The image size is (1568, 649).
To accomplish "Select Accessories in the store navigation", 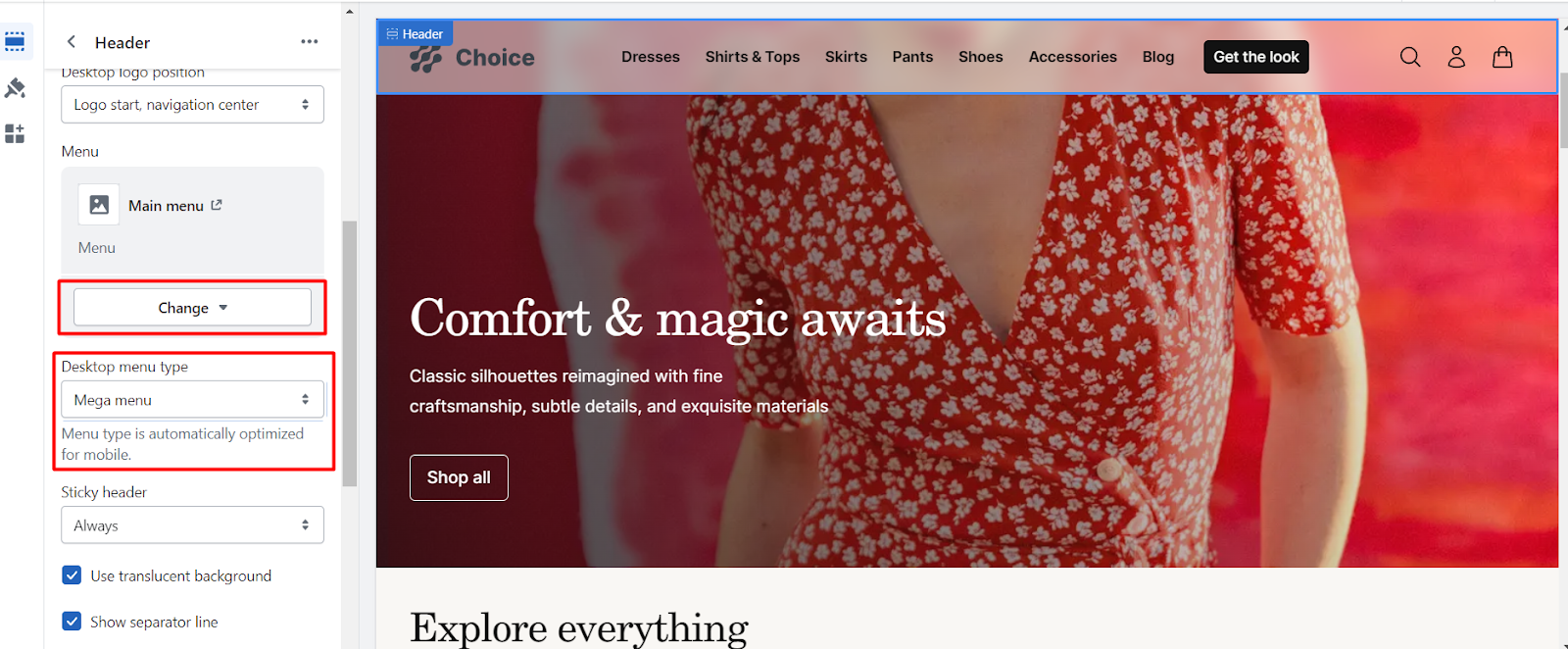I will [x=1073, y=57].
